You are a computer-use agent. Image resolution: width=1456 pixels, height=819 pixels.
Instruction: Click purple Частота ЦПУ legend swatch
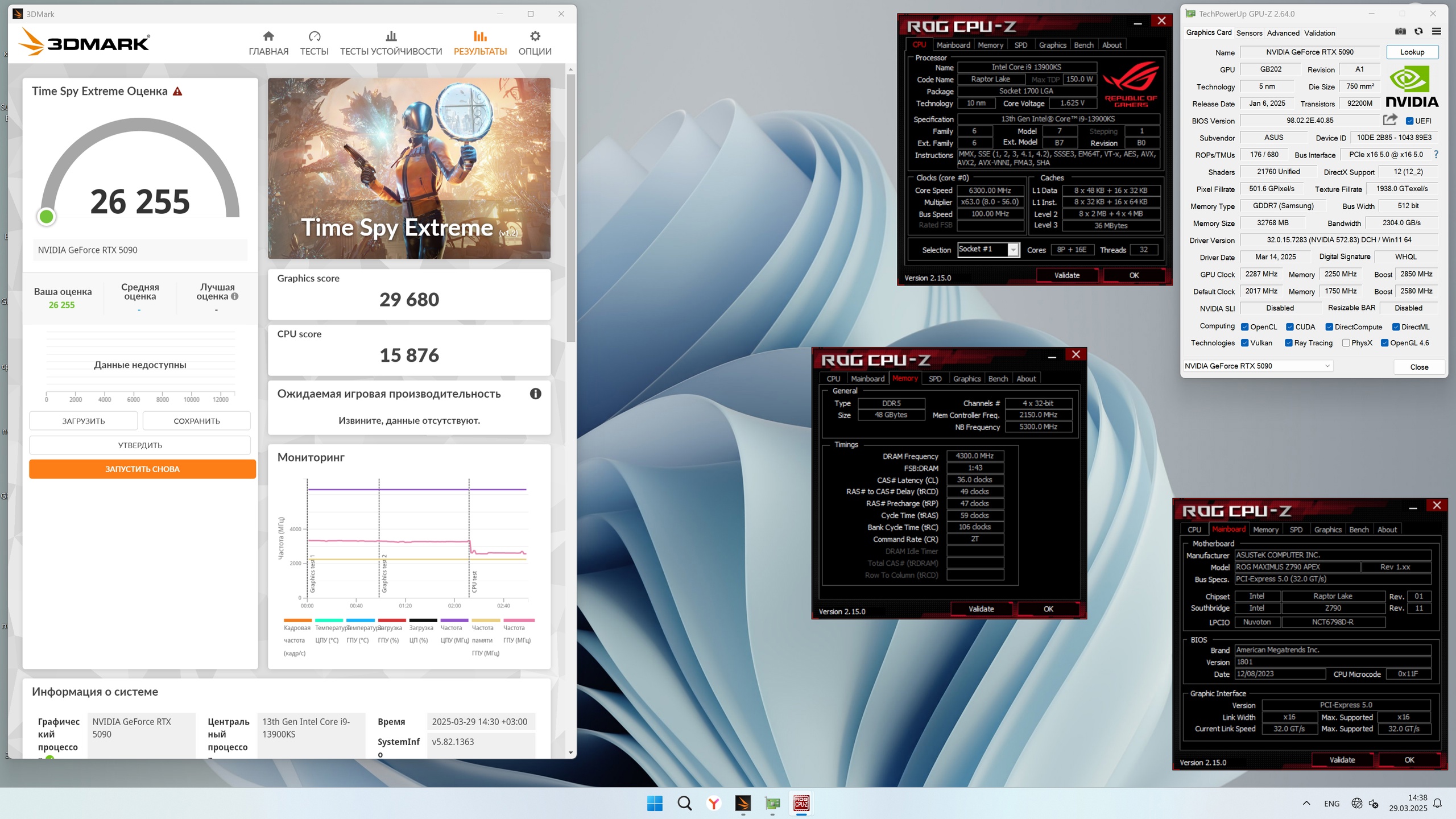[x=454, y=620]
